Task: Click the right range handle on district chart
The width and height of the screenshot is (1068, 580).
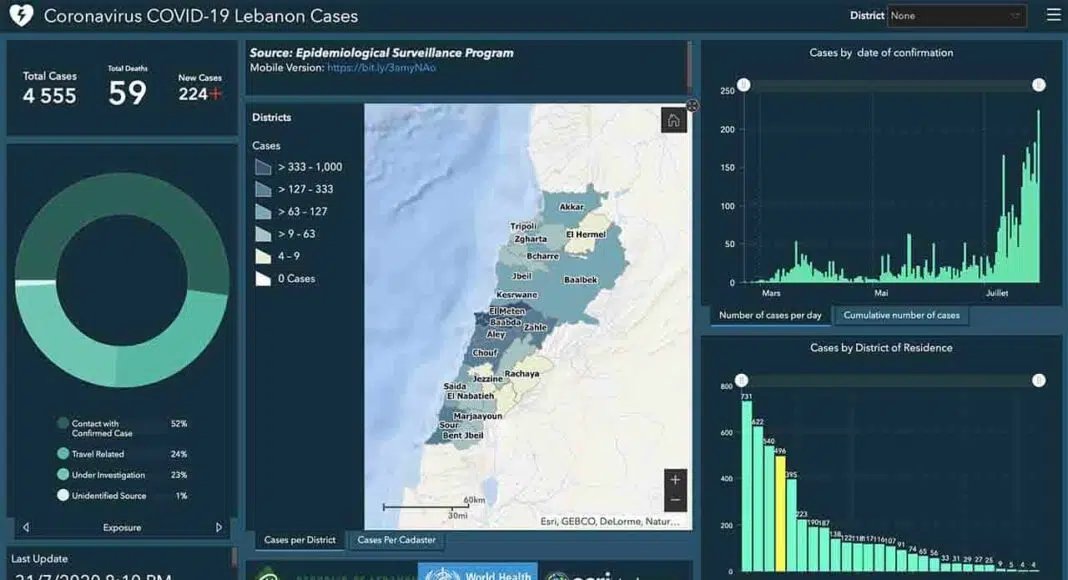Action: click(x=1039, y=380)
